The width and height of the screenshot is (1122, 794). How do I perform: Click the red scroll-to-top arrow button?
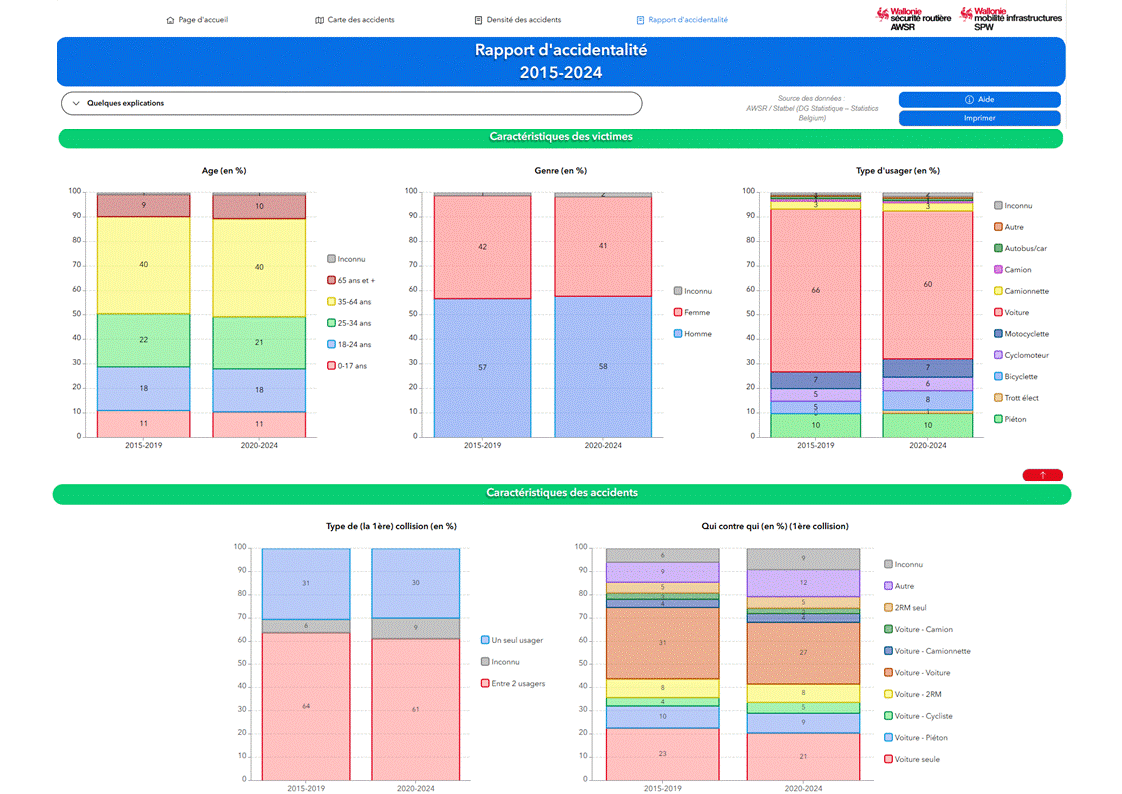coord(1043,475)
